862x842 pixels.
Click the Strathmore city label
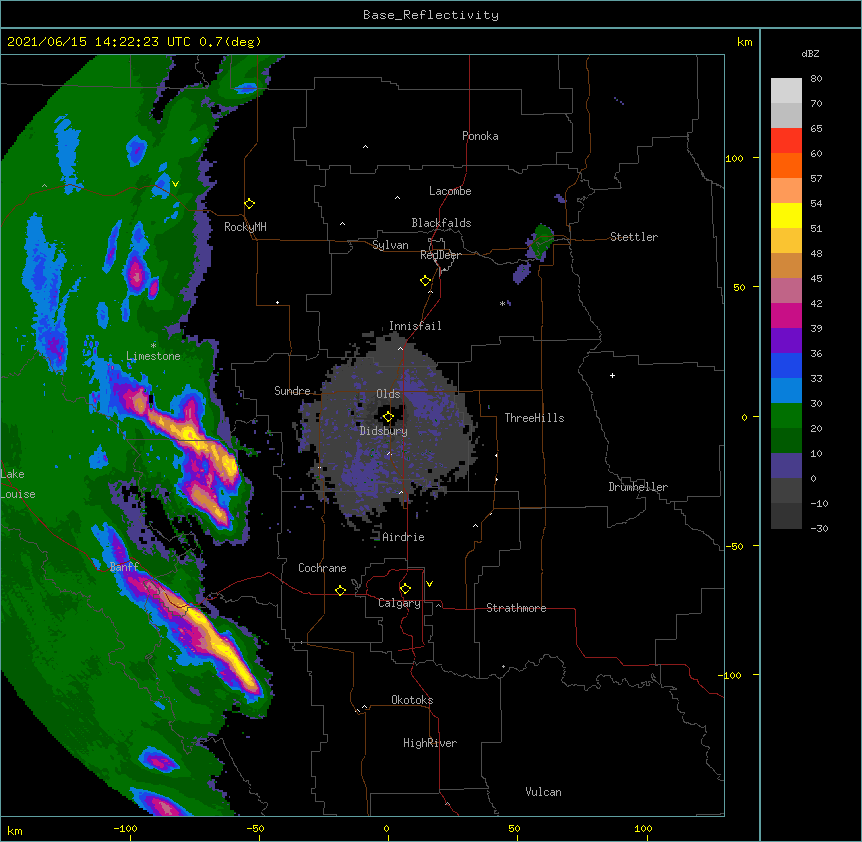tap(516, 608)
